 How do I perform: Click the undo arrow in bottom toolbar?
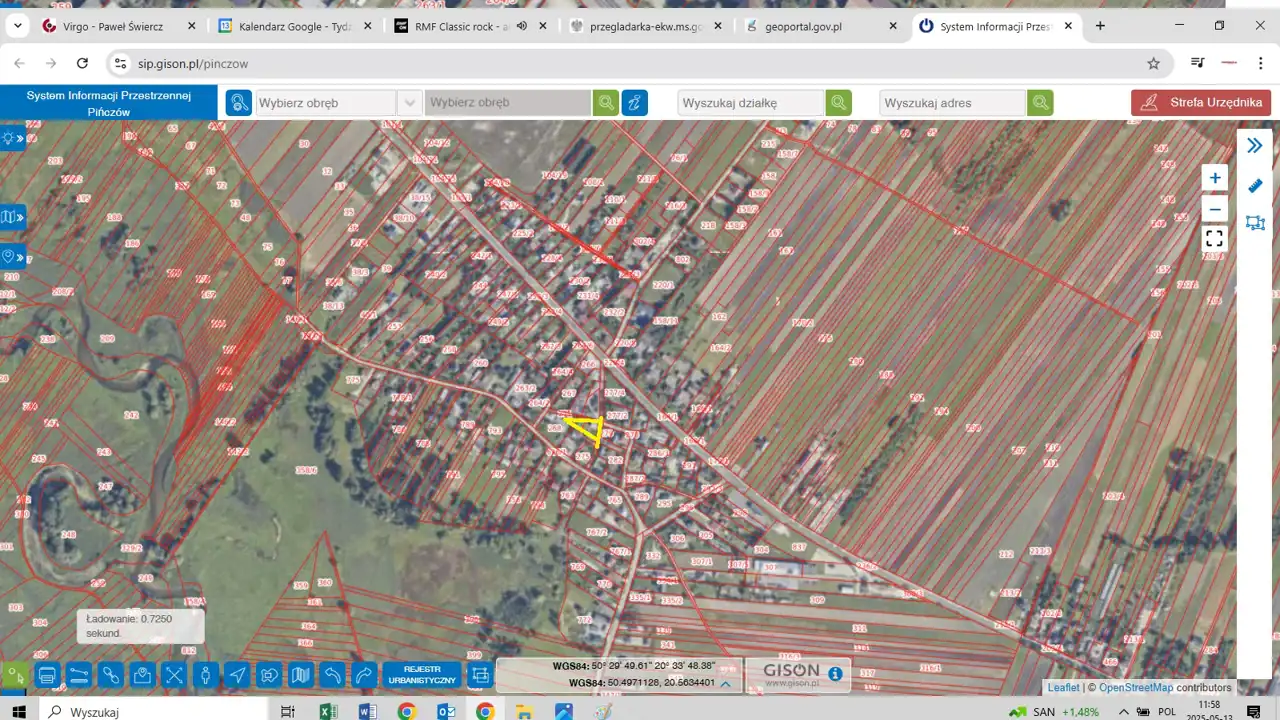point(333,675)
